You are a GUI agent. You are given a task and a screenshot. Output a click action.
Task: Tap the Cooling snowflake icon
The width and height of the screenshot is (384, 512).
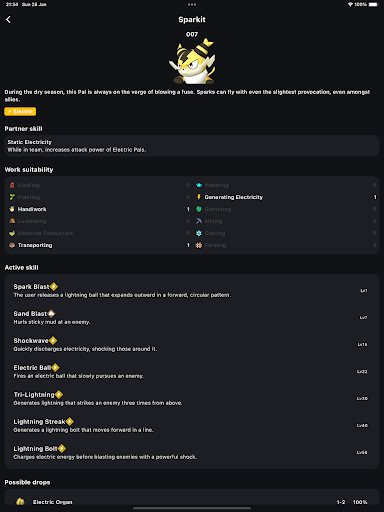pyautogui.click(x=199, y=233)
